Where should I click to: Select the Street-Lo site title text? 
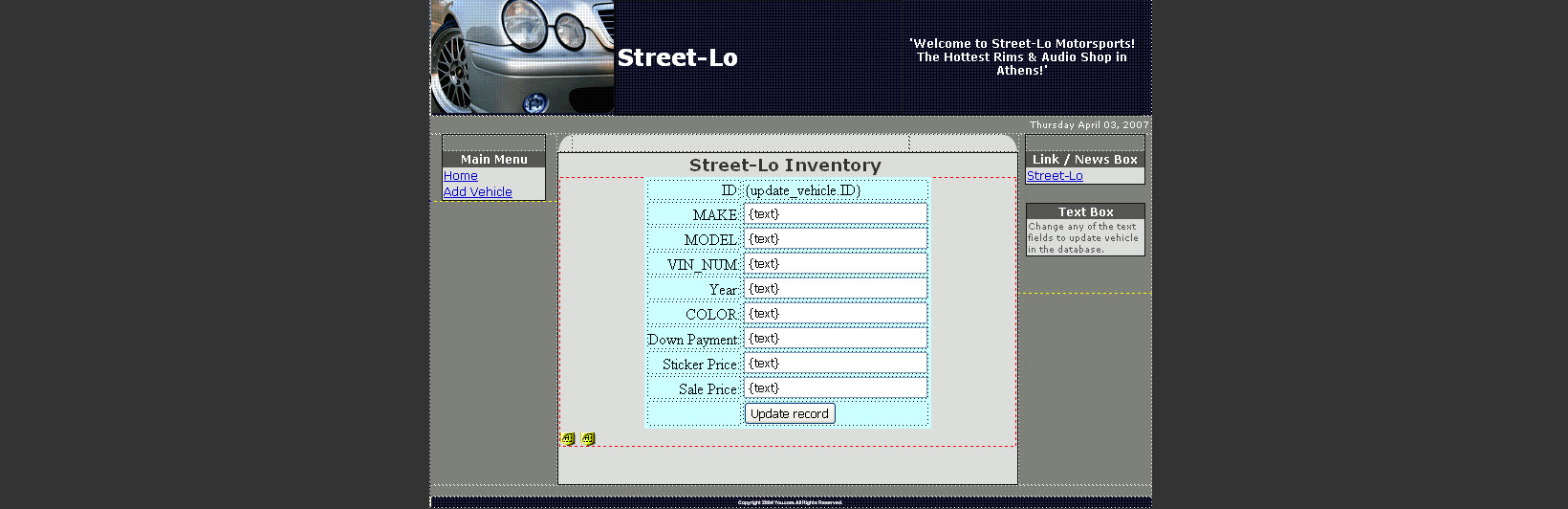(x=677, y=58)
